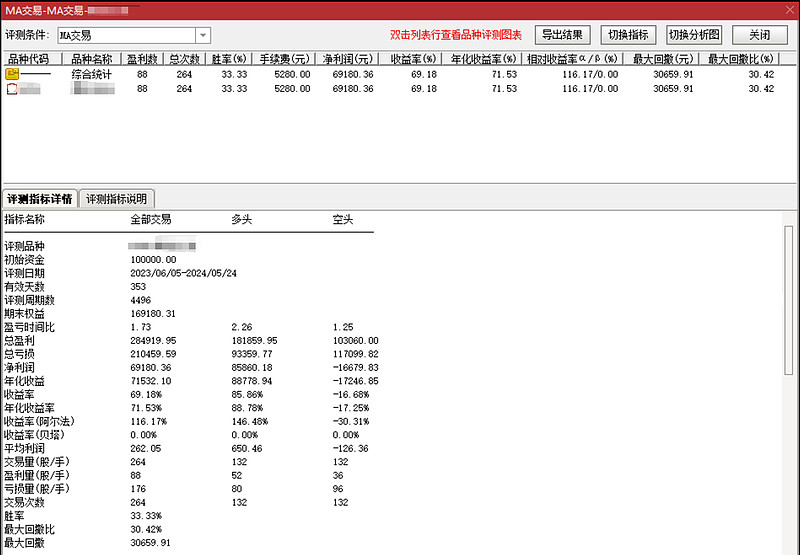
Task: Sort by the 净利润(元) column header
Action: 347,59
